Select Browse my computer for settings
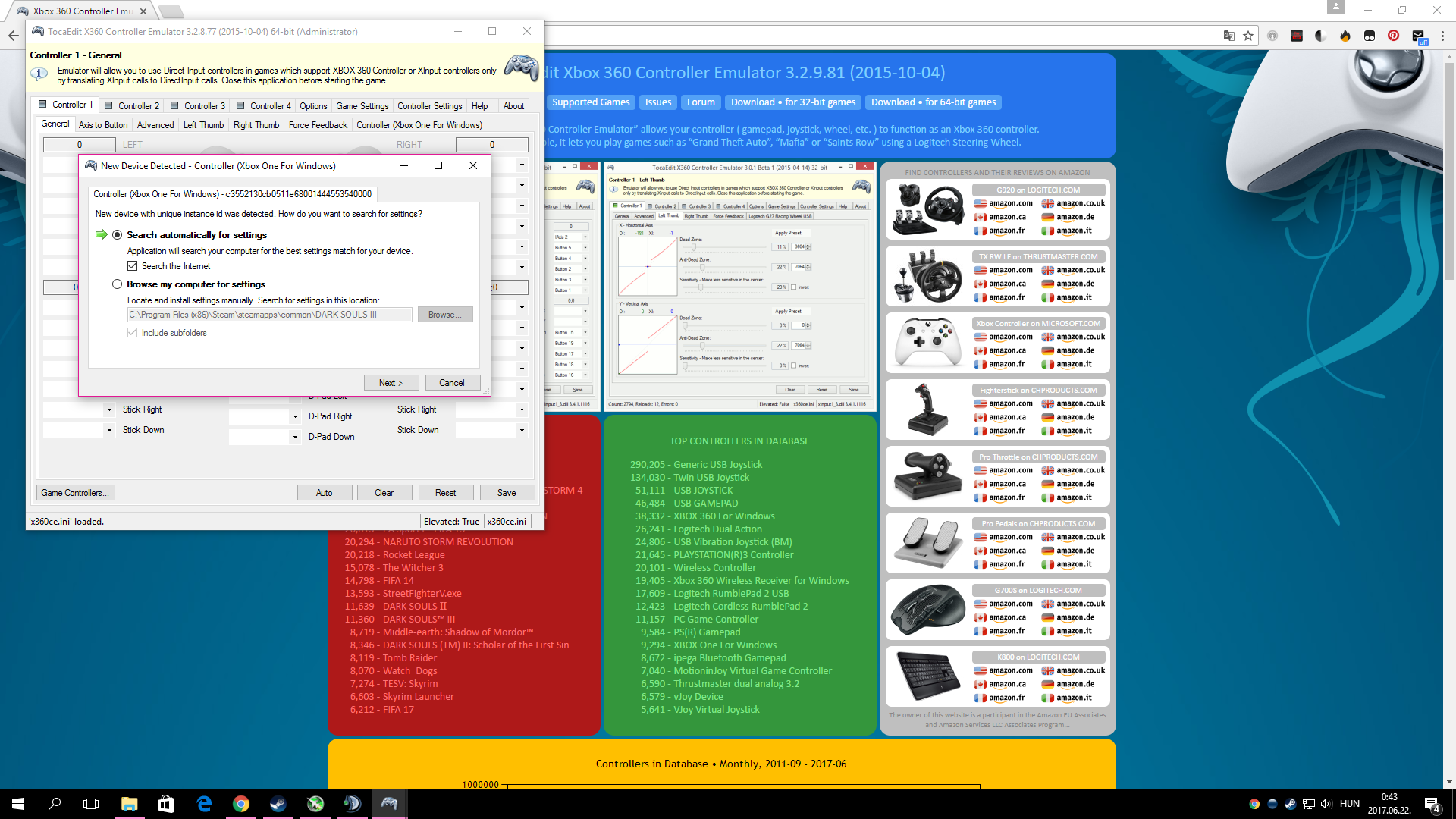1456x819 pixels. [x=117, y=284]
